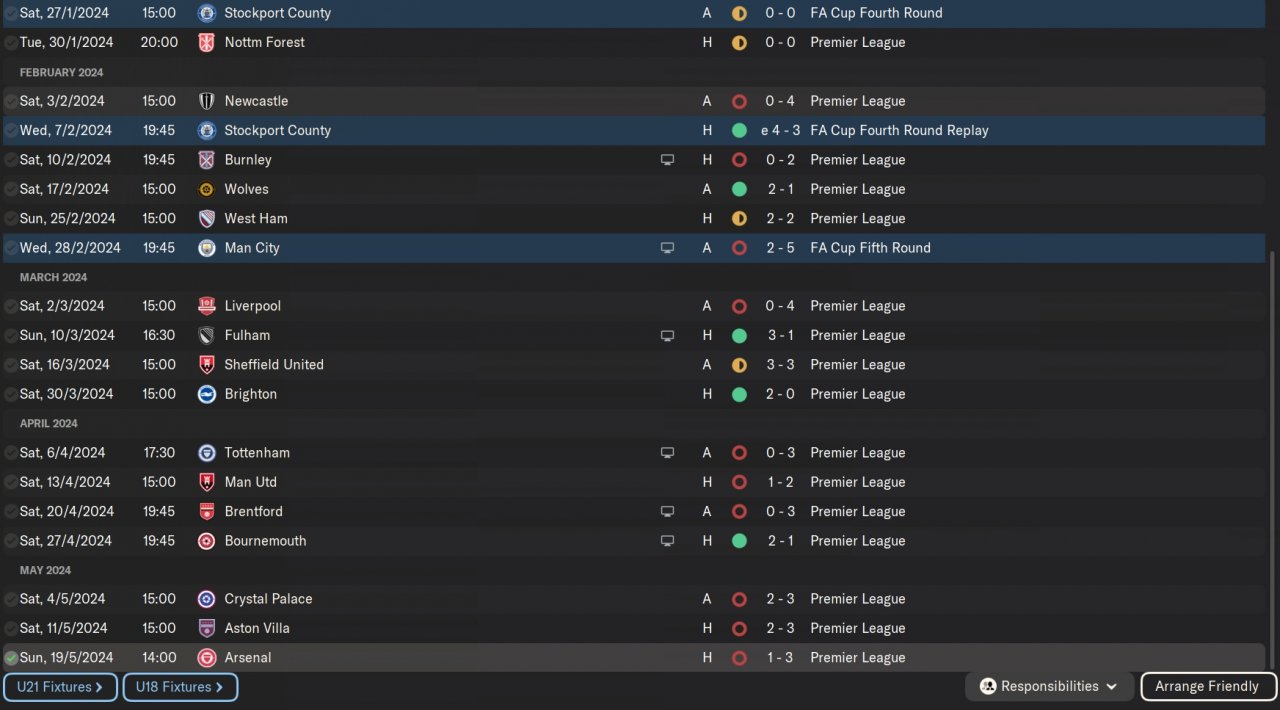Click the green win indicator for Wolves match
The width and height of the screenshot is (1280, 710).
[739, 189]
